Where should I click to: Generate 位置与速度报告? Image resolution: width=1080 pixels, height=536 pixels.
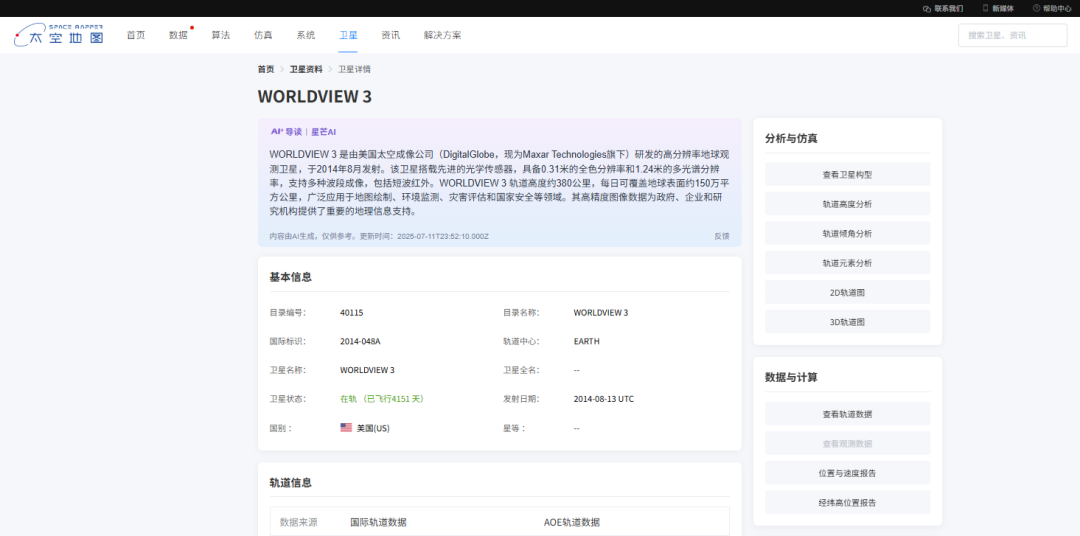pyautogui.click(x=847, y=472)
